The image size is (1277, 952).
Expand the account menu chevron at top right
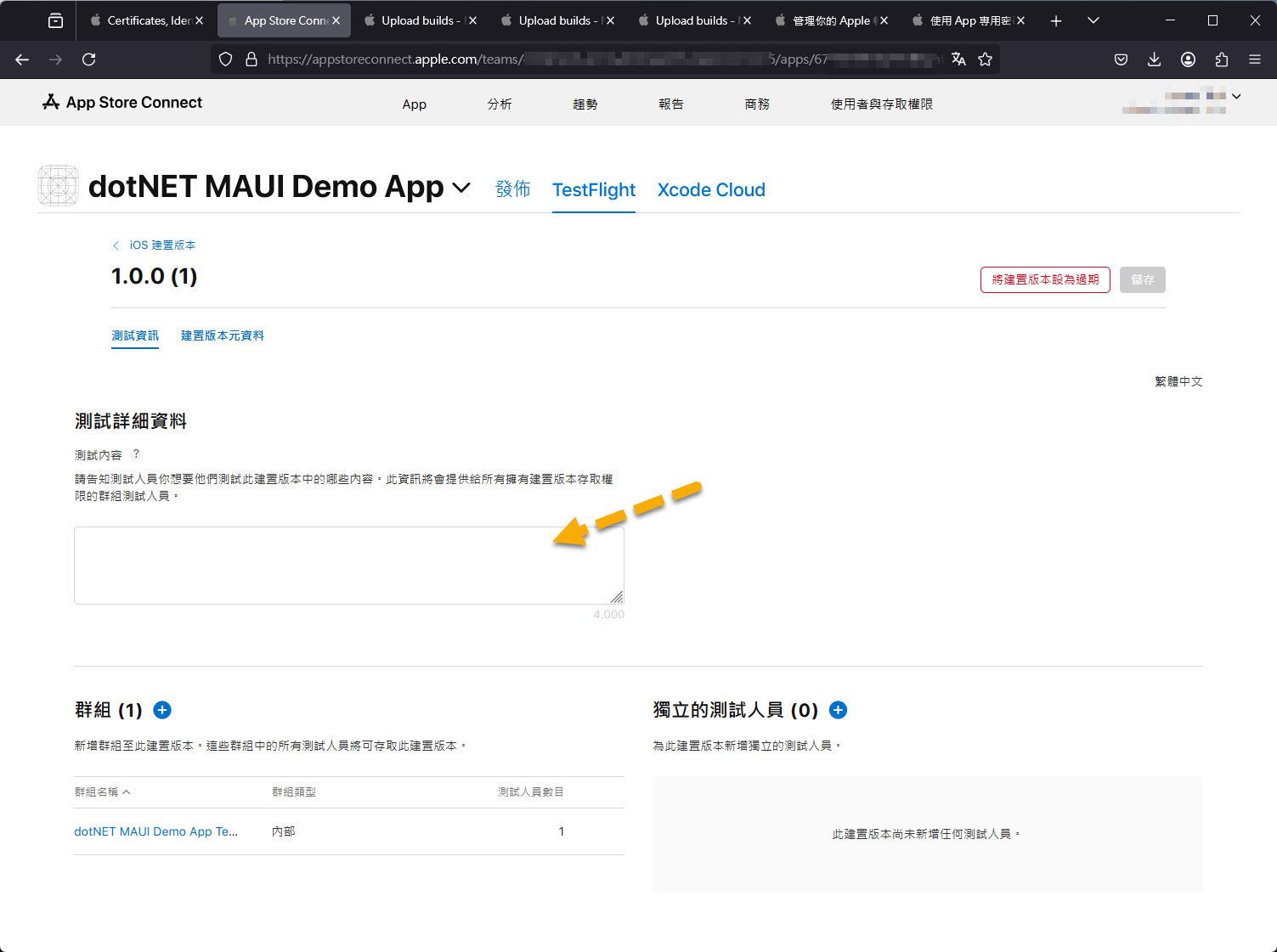[x=1236, y=96]
